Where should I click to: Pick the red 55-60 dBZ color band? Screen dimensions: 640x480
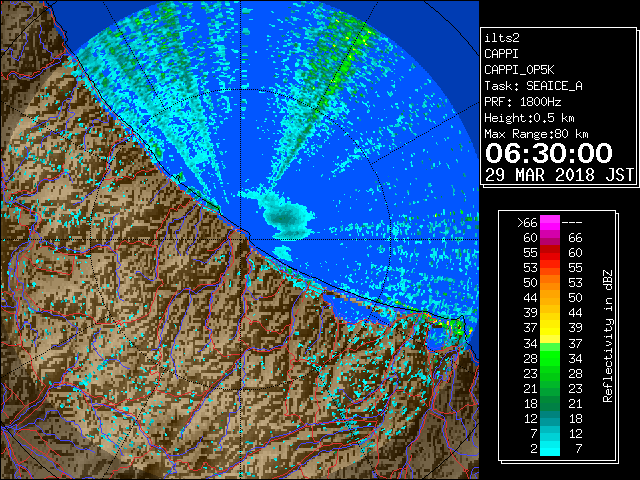[x=550, y=253]
